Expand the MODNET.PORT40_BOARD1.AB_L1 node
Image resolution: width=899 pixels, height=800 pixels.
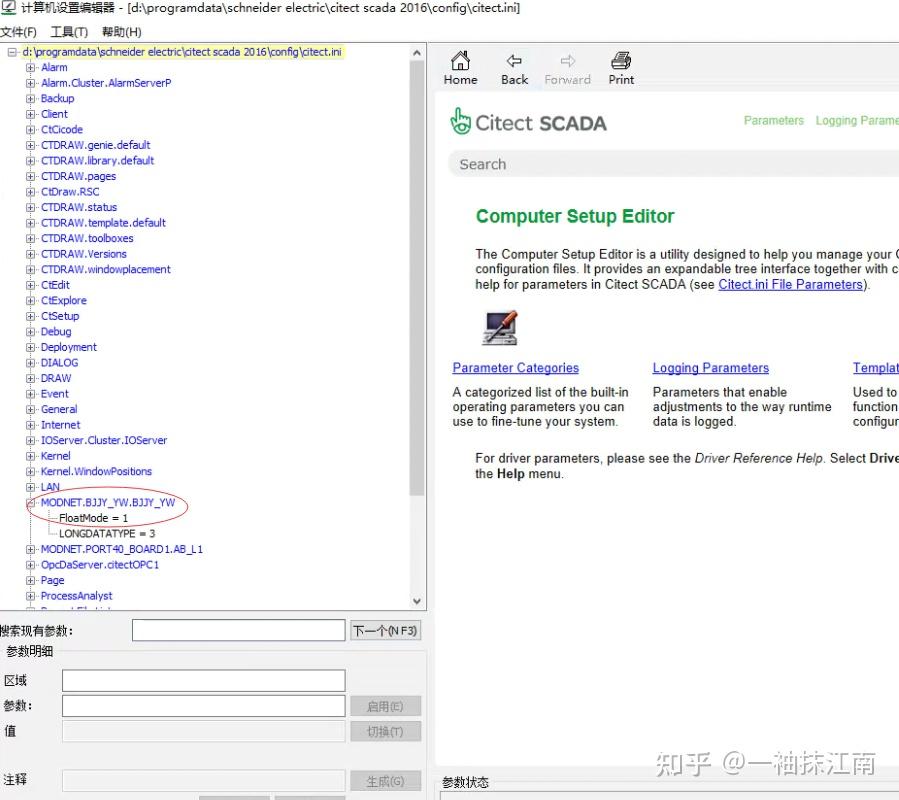30,549
